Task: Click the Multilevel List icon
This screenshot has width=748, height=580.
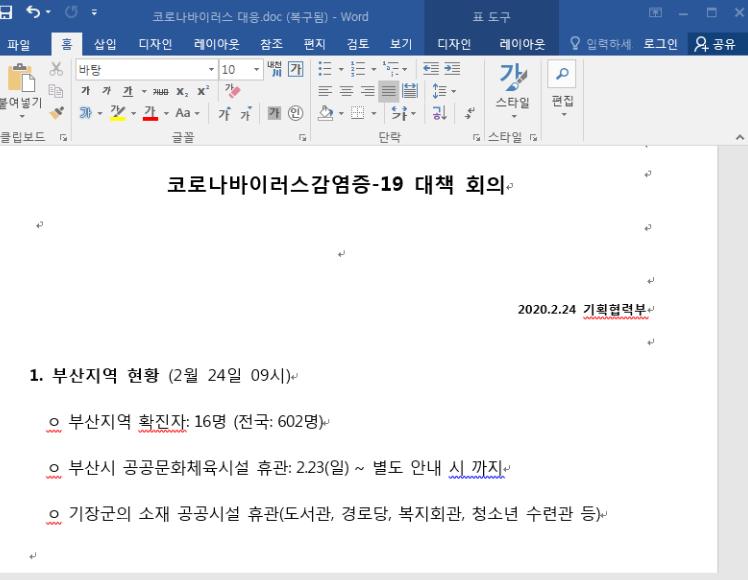Action: coord(391,69)
